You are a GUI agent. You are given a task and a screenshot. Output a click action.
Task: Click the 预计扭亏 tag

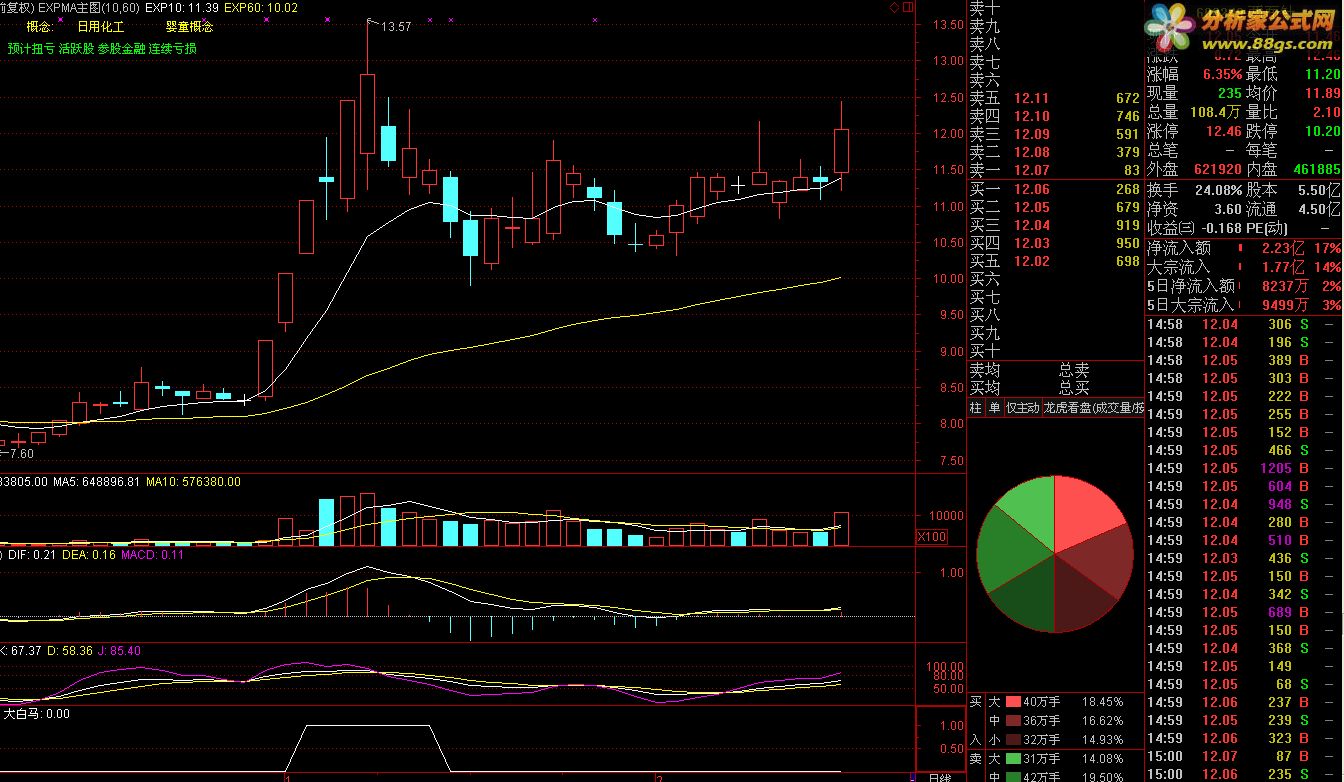[x=30, y=48]
